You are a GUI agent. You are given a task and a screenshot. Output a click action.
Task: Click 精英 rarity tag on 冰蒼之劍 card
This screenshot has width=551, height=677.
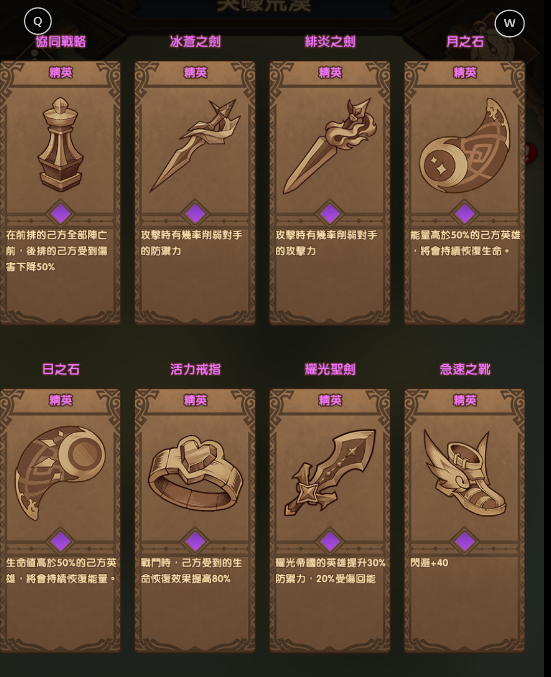coord(195,73)
